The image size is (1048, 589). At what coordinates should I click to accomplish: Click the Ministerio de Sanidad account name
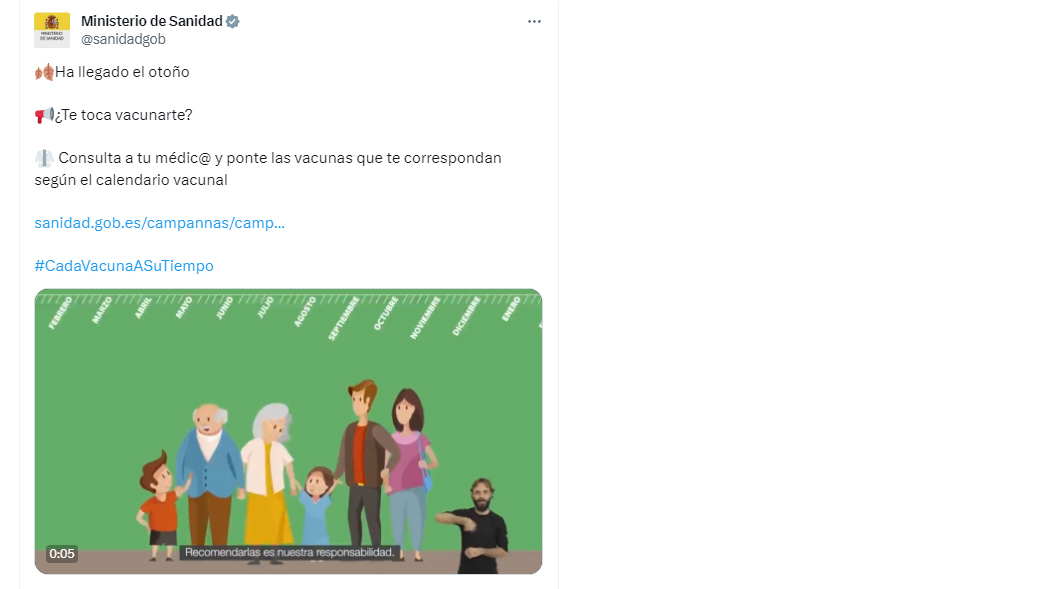152,21
